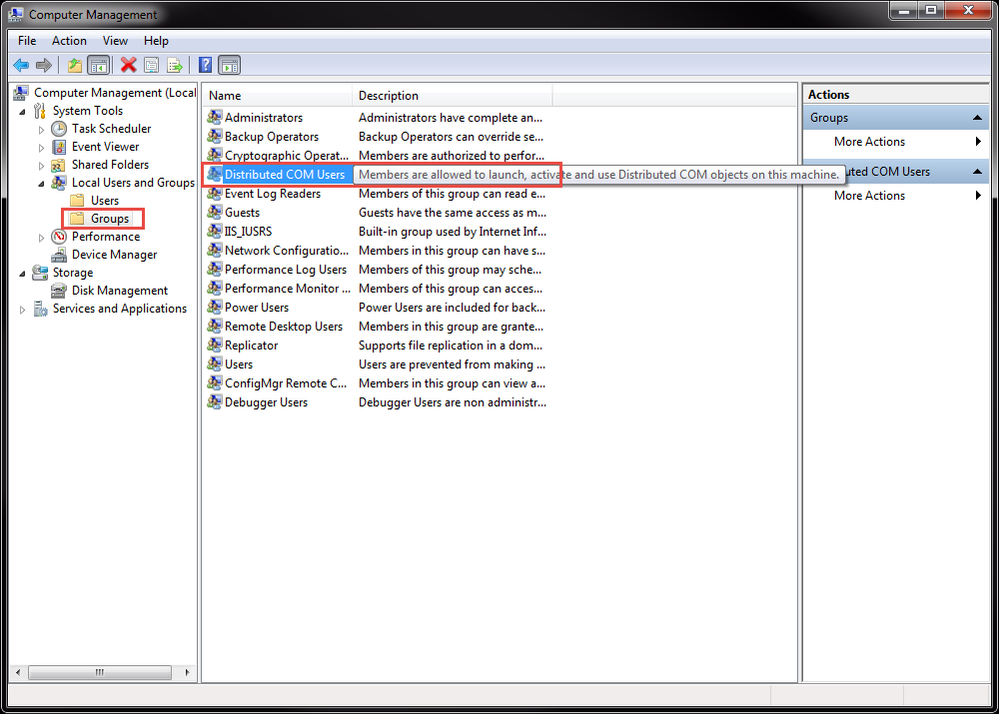
Task: Click the Back navigation arrow
Action: click(21, 65)
